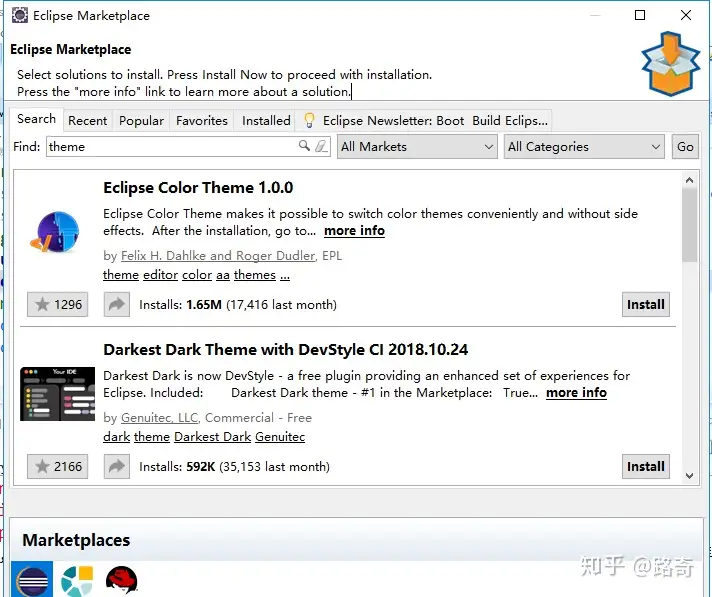
Task: Click the 'Installs: 1.65M' text
Action: tap(180, 305)
